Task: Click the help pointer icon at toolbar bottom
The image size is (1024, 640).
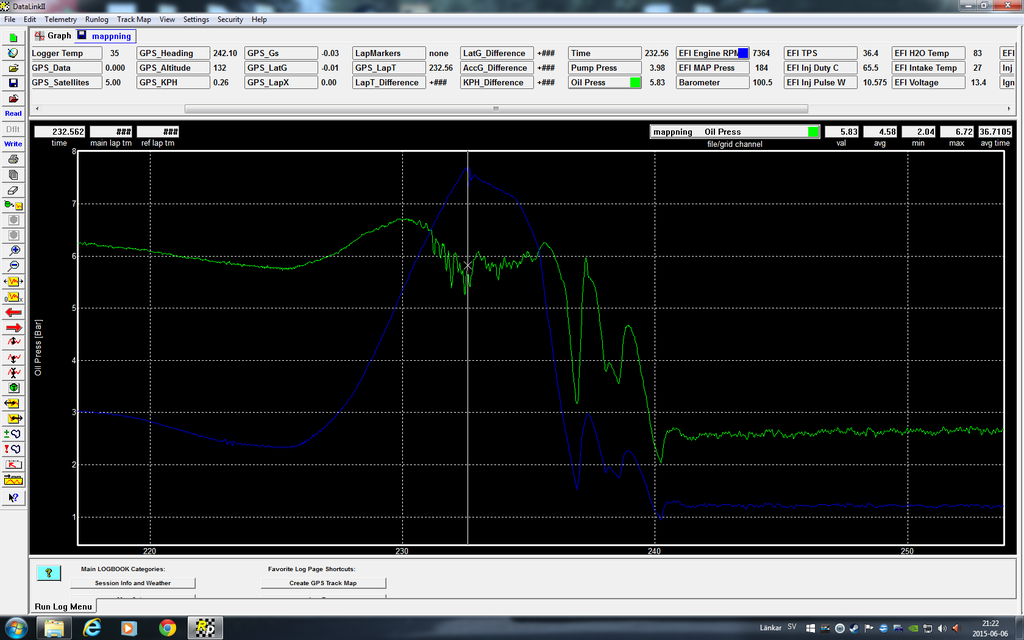Action: 14,496
